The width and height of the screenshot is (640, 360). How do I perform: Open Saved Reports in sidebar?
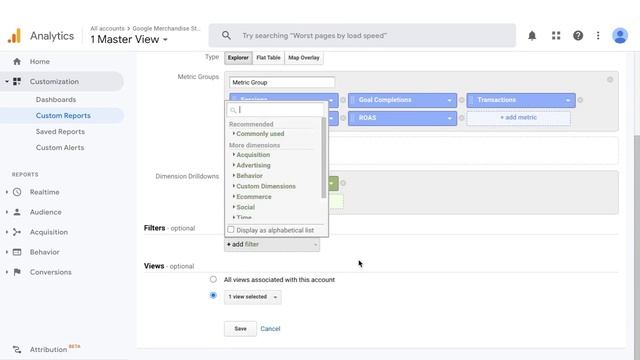(60, 131)
